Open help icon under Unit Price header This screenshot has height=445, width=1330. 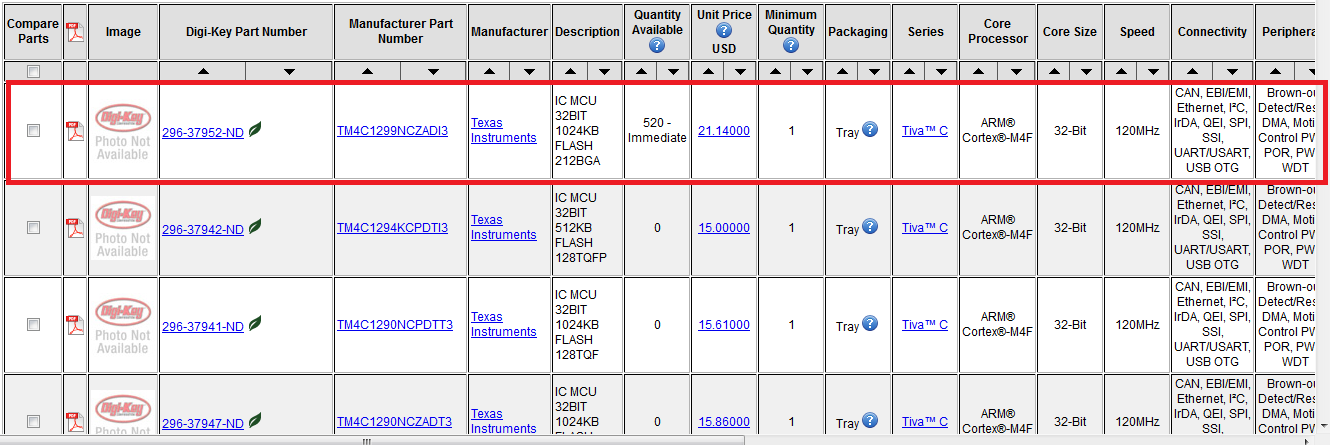coord(724,31)
